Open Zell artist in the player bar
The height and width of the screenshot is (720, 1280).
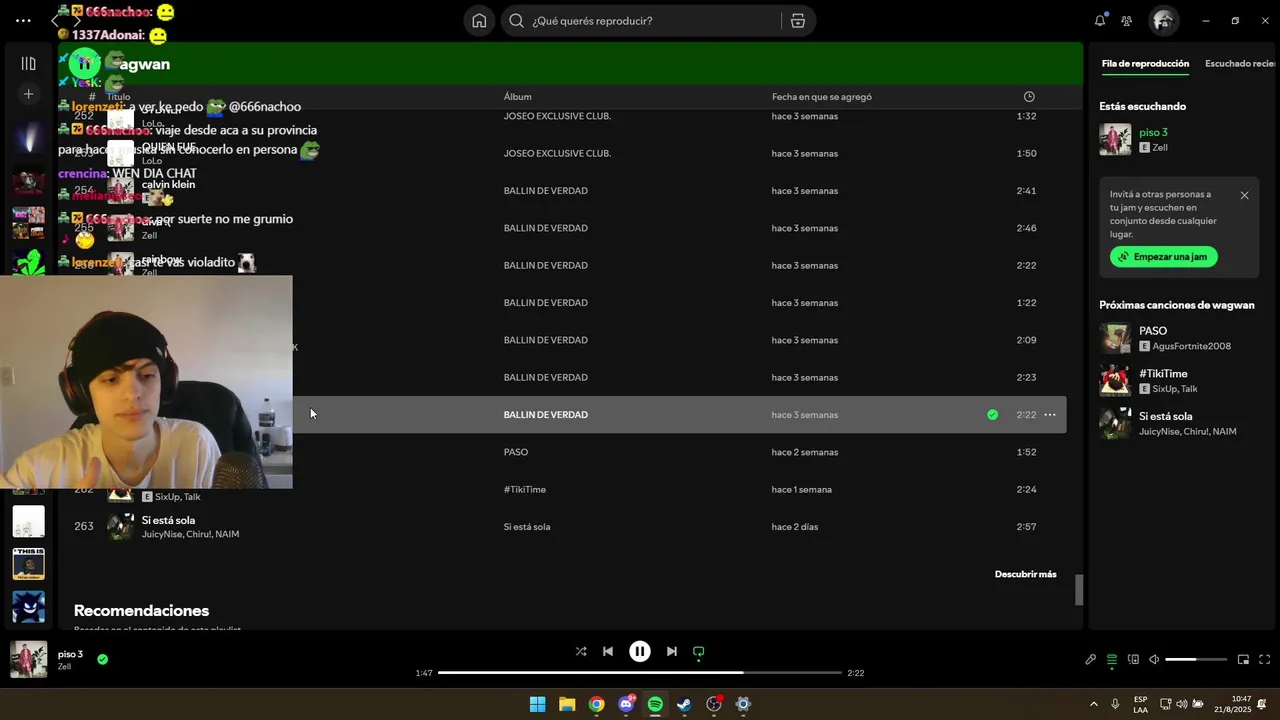pyautogui.click(x=64, y=667)
